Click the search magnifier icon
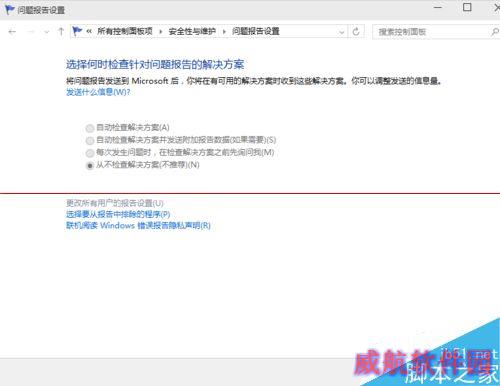The width and height of the screenshot is (500, 386). point(495,32)
